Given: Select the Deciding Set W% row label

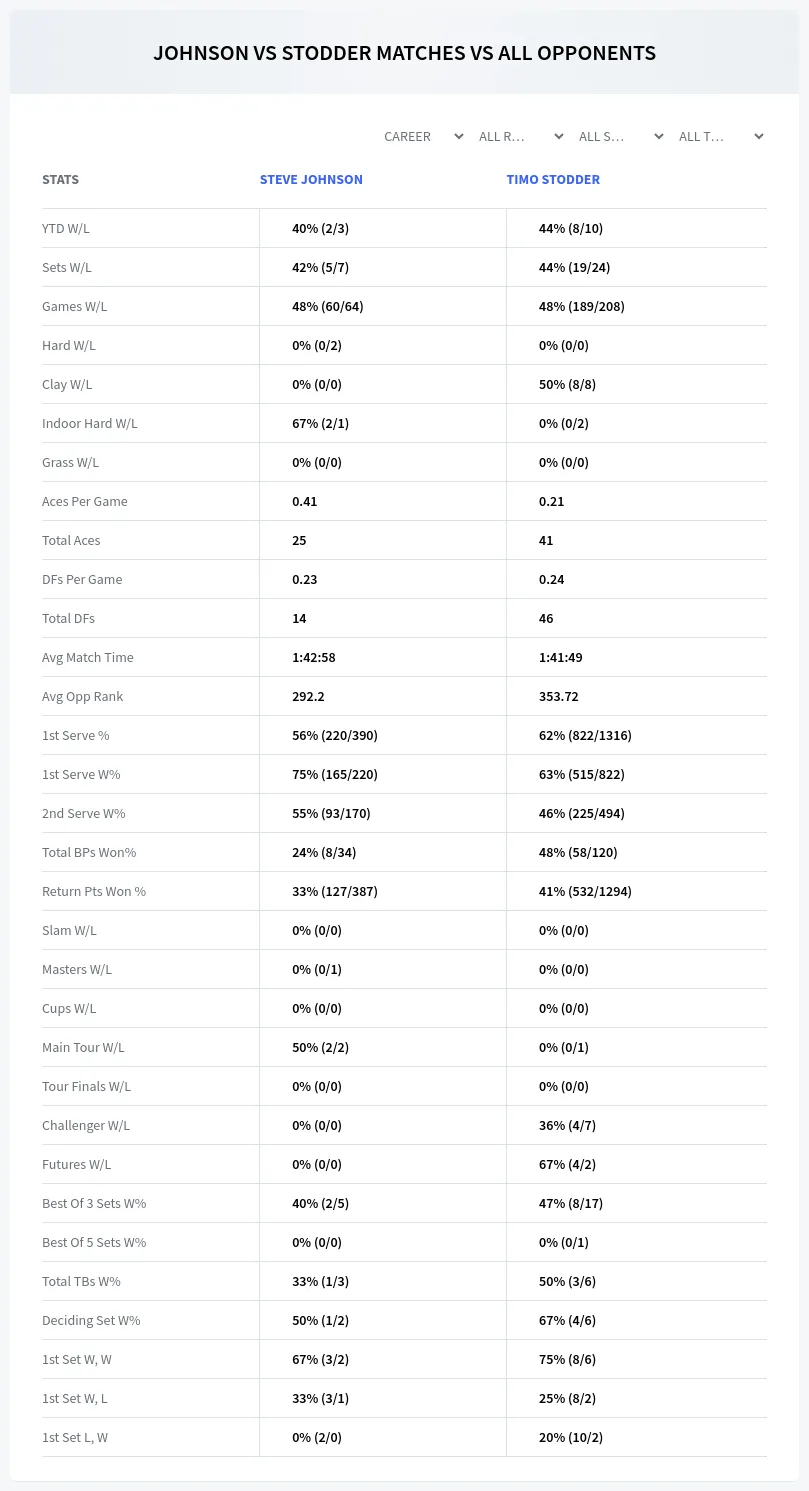Looking at the screenshot, I should click(x=91, y=1320).
